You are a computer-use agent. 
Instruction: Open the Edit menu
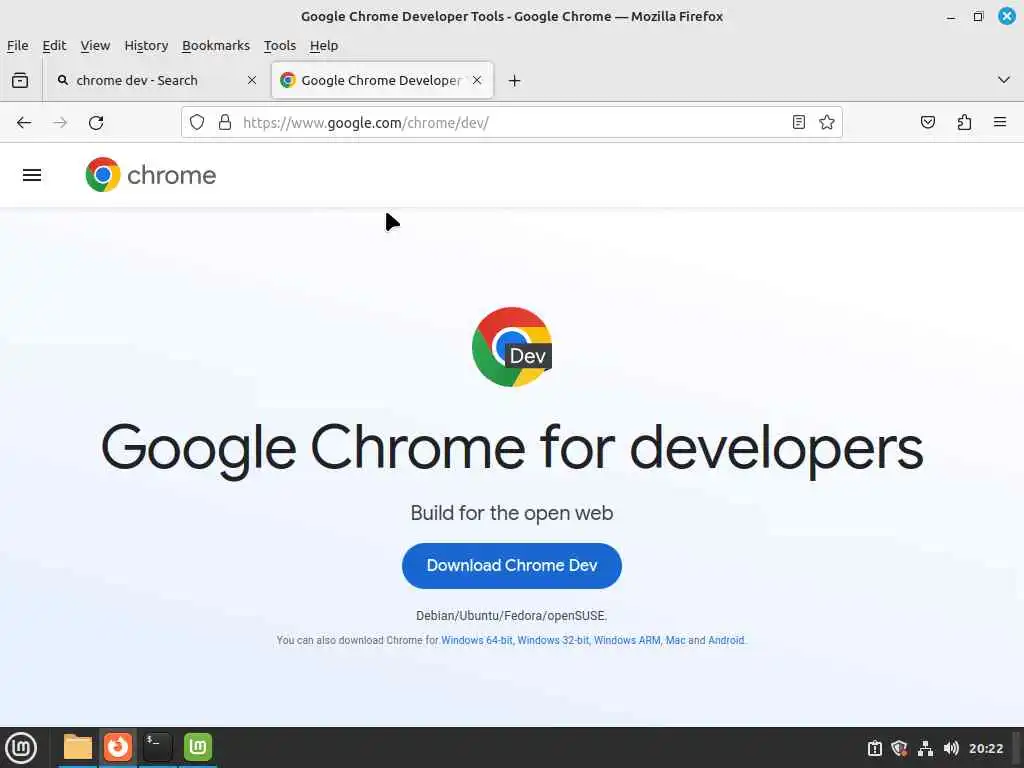tap(54, 46)
